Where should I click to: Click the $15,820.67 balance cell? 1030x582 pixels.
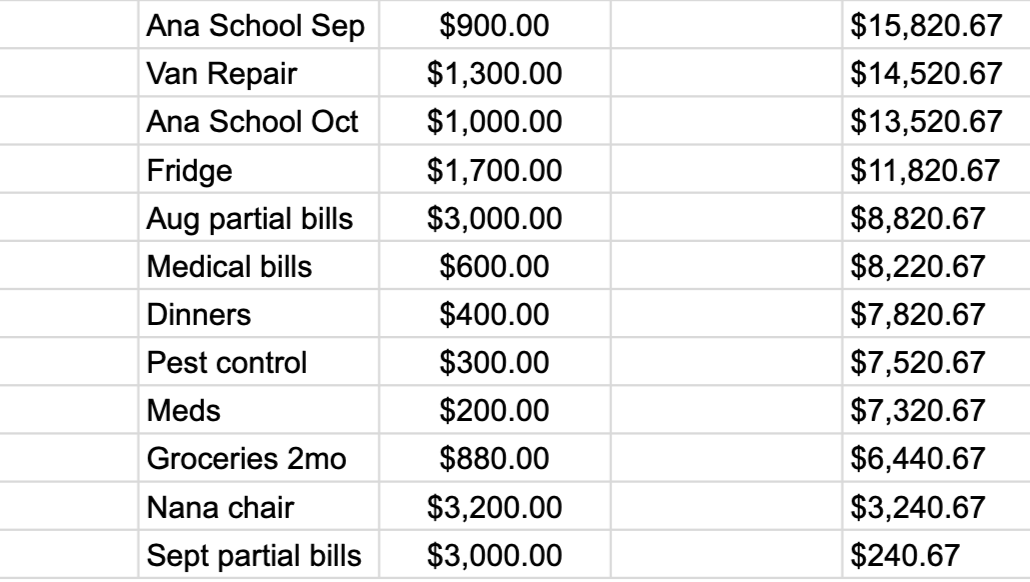coord(925,24)
